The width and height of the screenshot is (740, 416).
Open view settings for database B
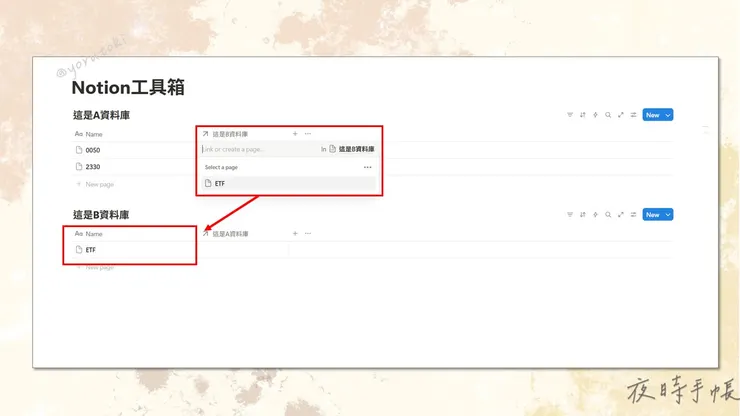coord(633,214)
